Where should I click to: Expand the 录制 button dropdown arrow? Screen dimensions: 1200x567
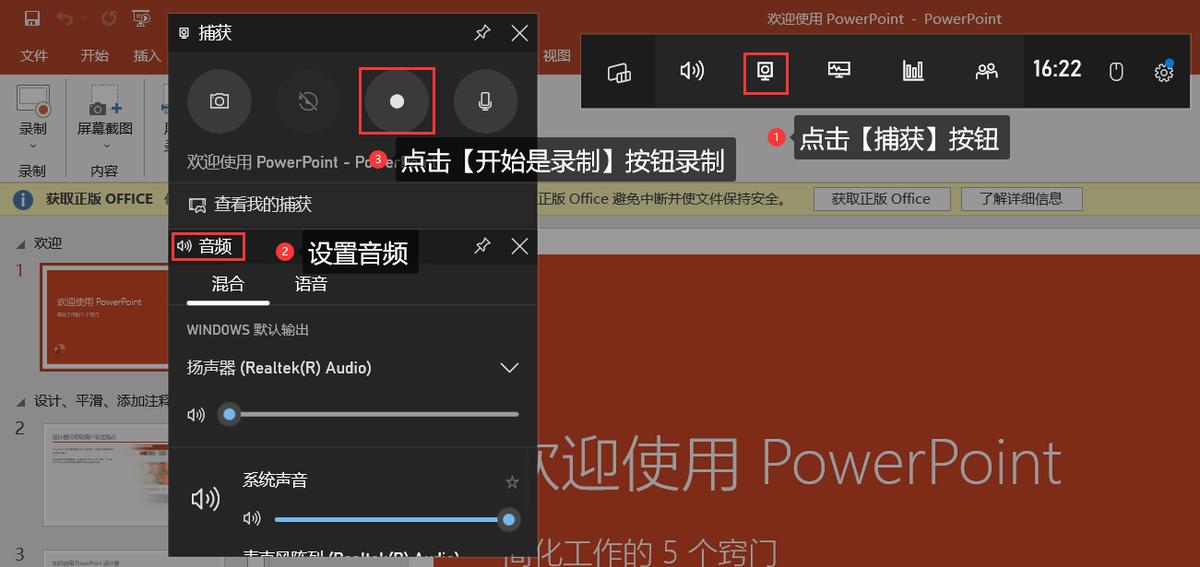(x=33, y=146)
